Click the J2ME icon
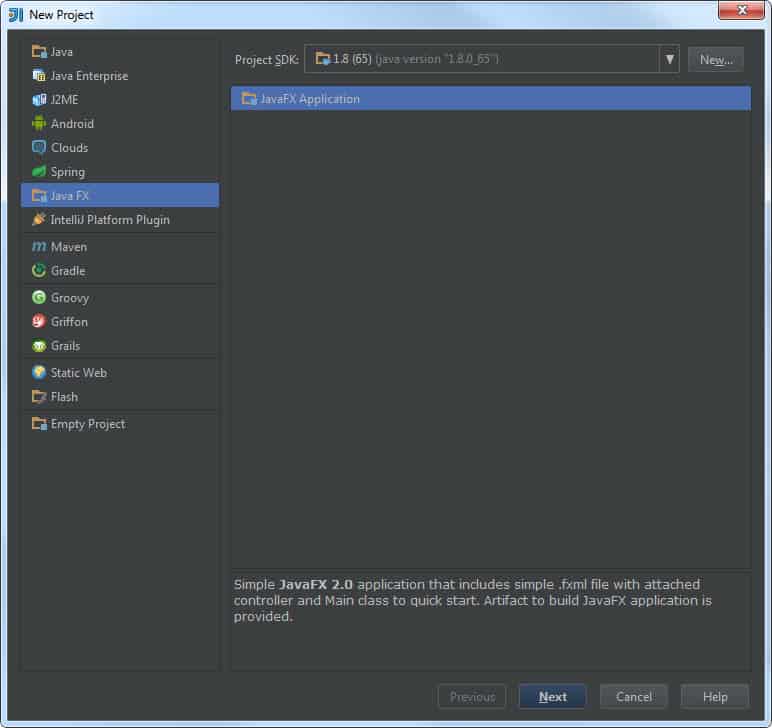The image size is (772, 728). [39, 99]
